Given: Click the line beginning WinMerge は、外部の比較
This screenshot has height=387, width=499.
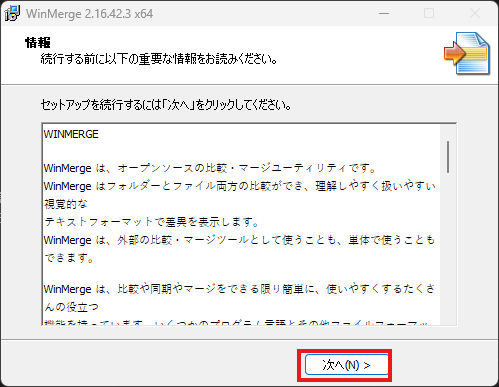Looking at the screenshot, I should pos(239,240).
